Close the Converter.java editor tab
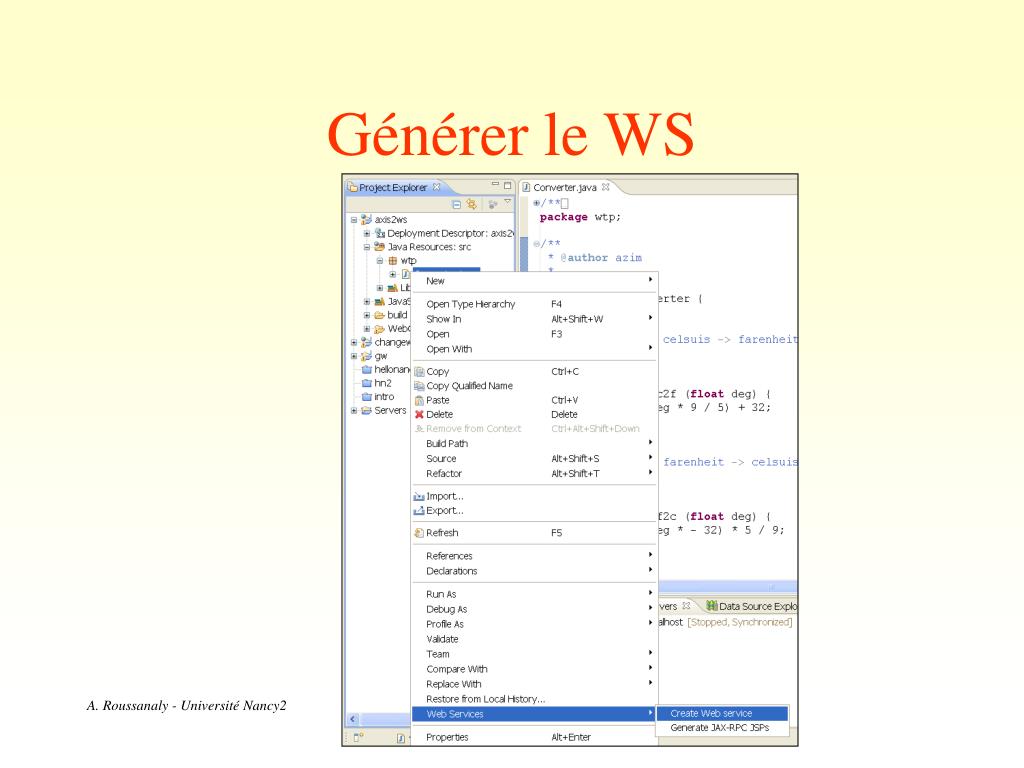1024x768 pixels. 605,187
